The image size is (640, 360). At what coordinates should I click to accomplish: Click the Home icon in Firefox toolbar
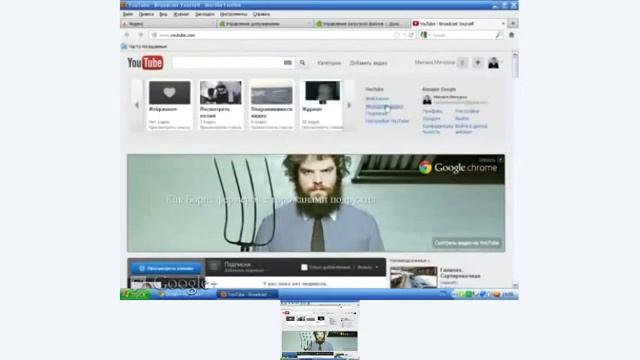511,35
